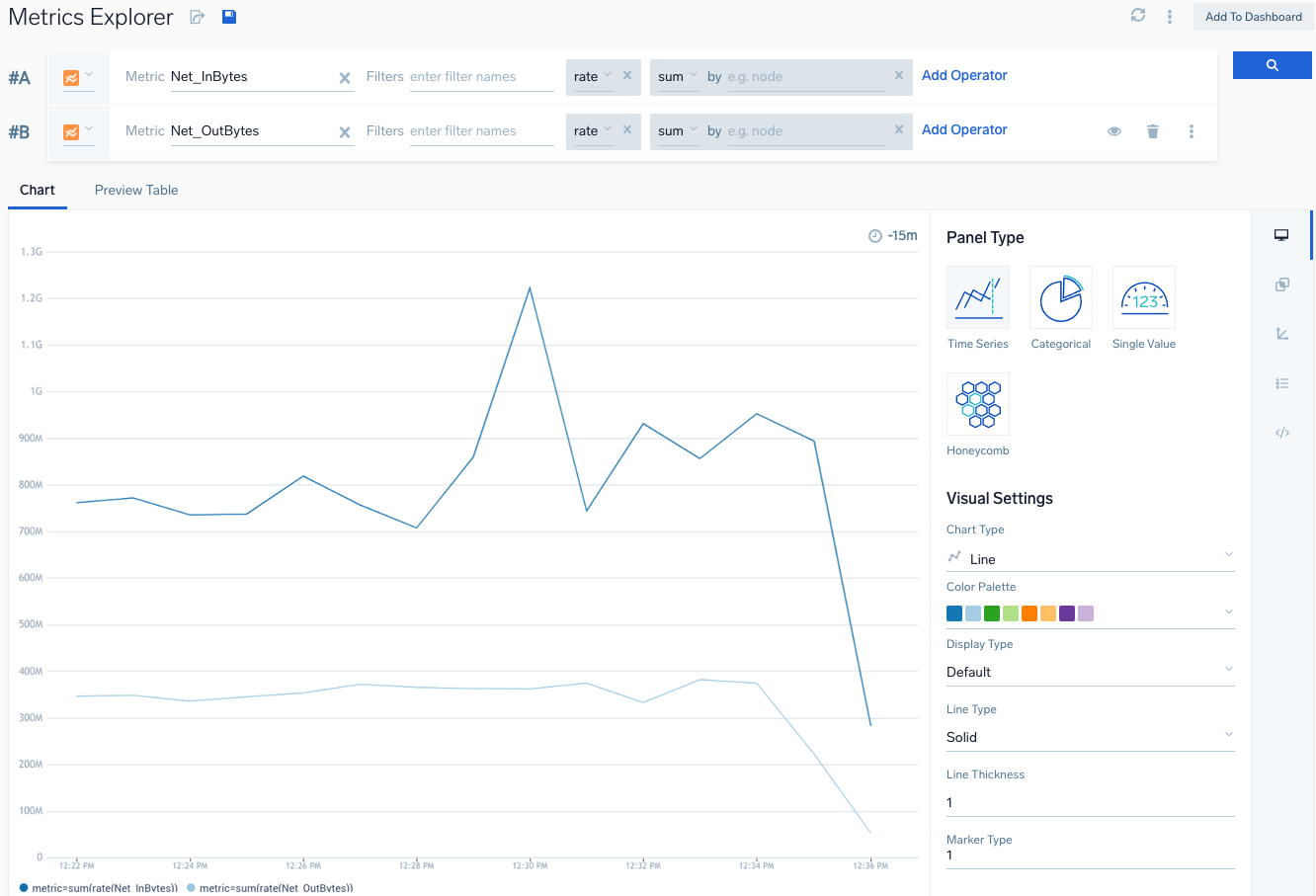Select the Honeycomb panel type
The width and height of the screenshot is (1316, 896).
coord(978,405)
